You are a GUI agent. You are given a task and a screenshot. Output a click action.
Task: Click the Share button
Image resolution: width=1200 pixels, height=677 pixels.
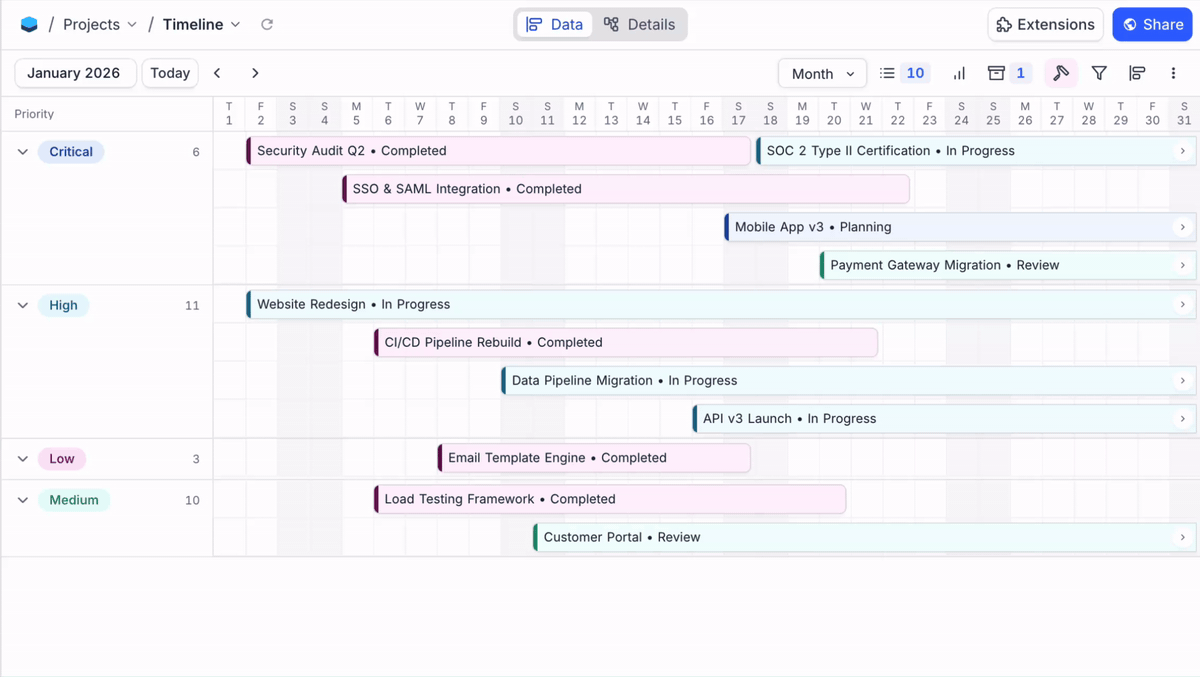click(x=1152, y=24)
